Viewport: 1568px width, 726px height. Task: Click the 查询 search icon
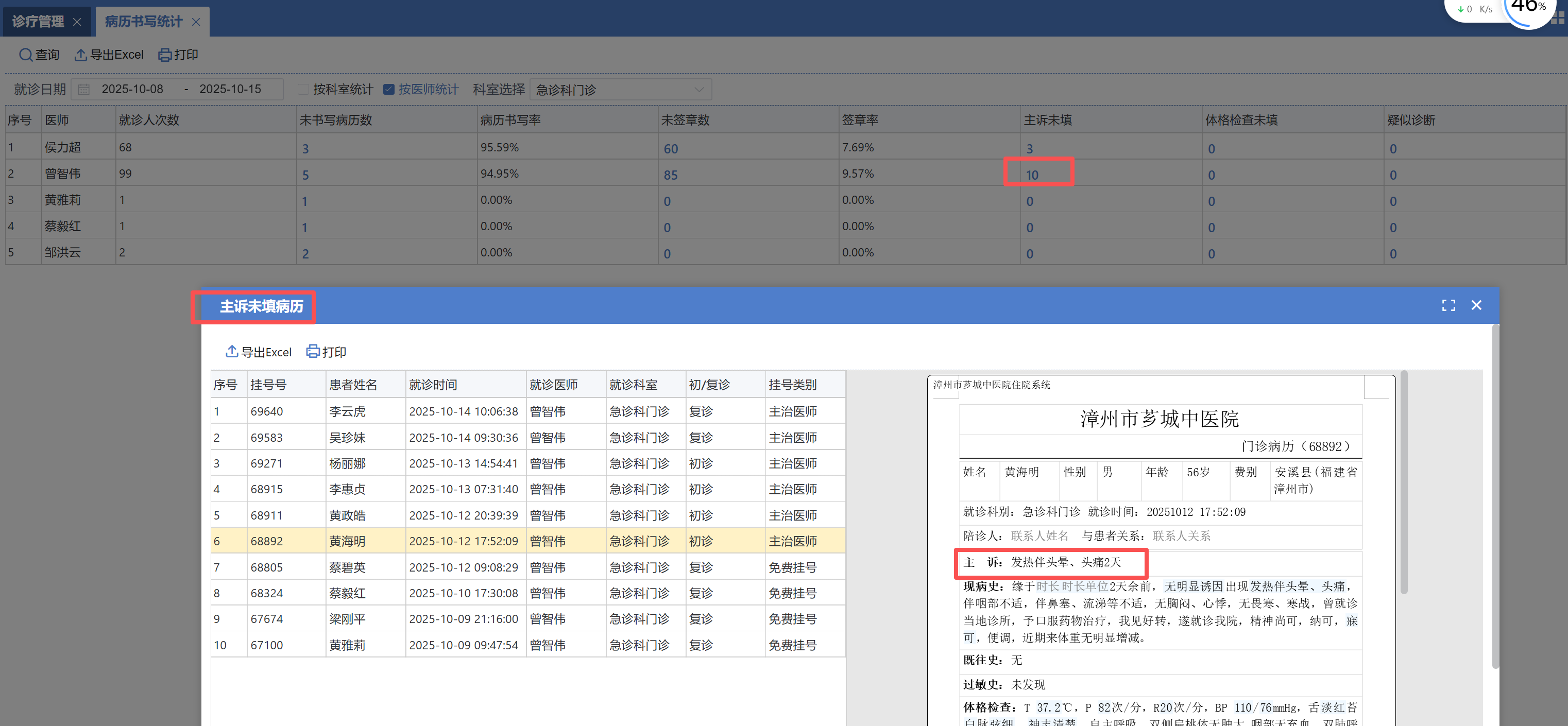(x=25, y=55)
